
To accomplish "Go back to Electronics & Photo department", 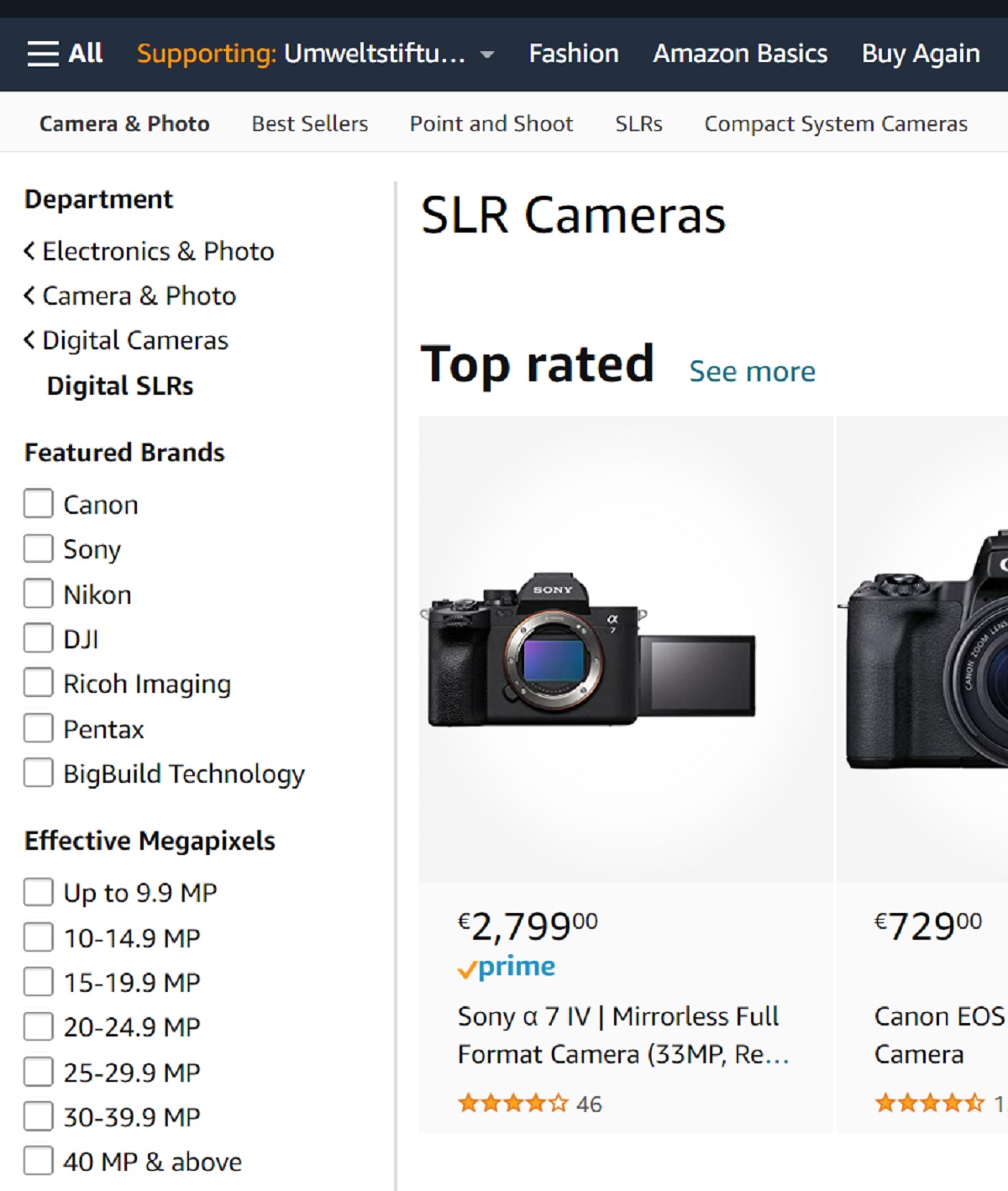I will click(158, 251).
